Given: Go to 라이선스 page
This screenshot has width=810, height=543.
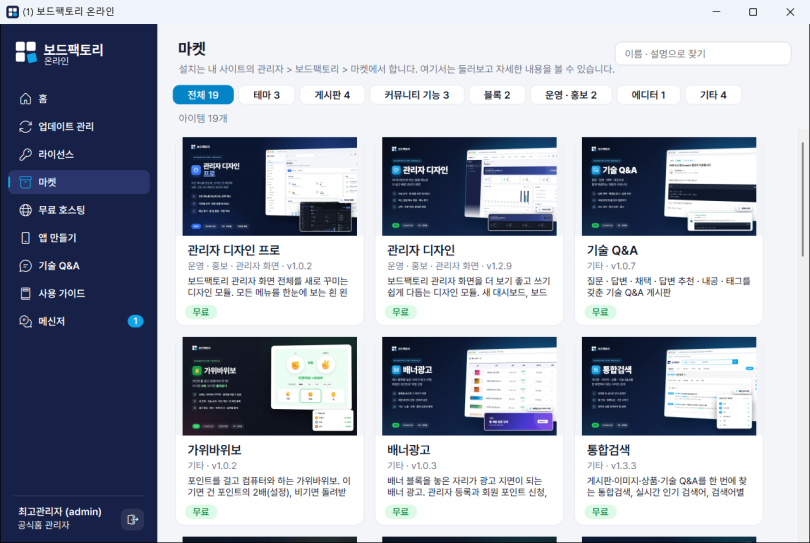Looking at the screenshot, I should click(x=79, y=154).
